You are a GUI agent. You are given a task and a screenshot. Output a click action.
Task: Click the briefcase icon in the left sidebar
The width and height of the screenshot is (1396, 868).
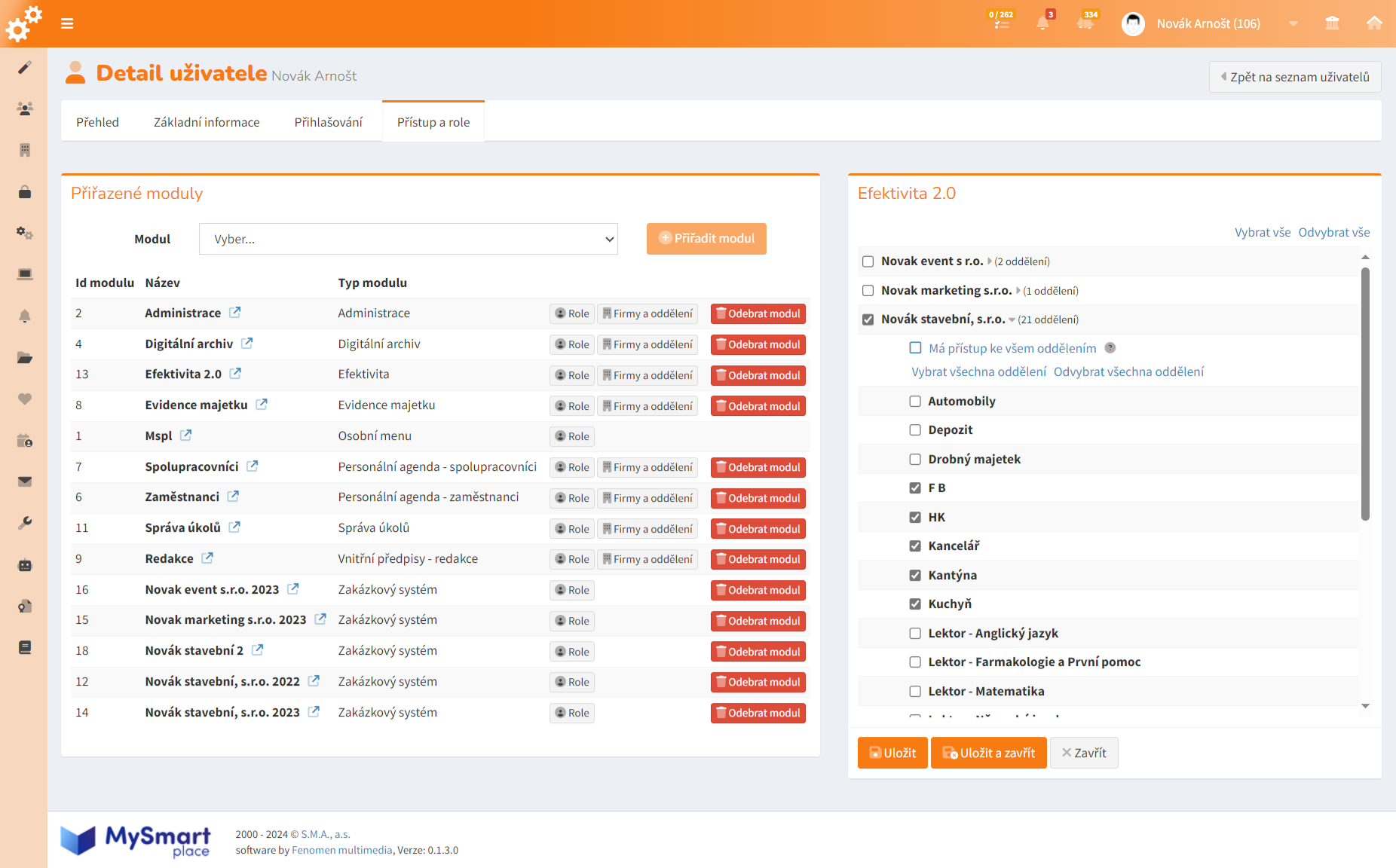pos(25,192)
